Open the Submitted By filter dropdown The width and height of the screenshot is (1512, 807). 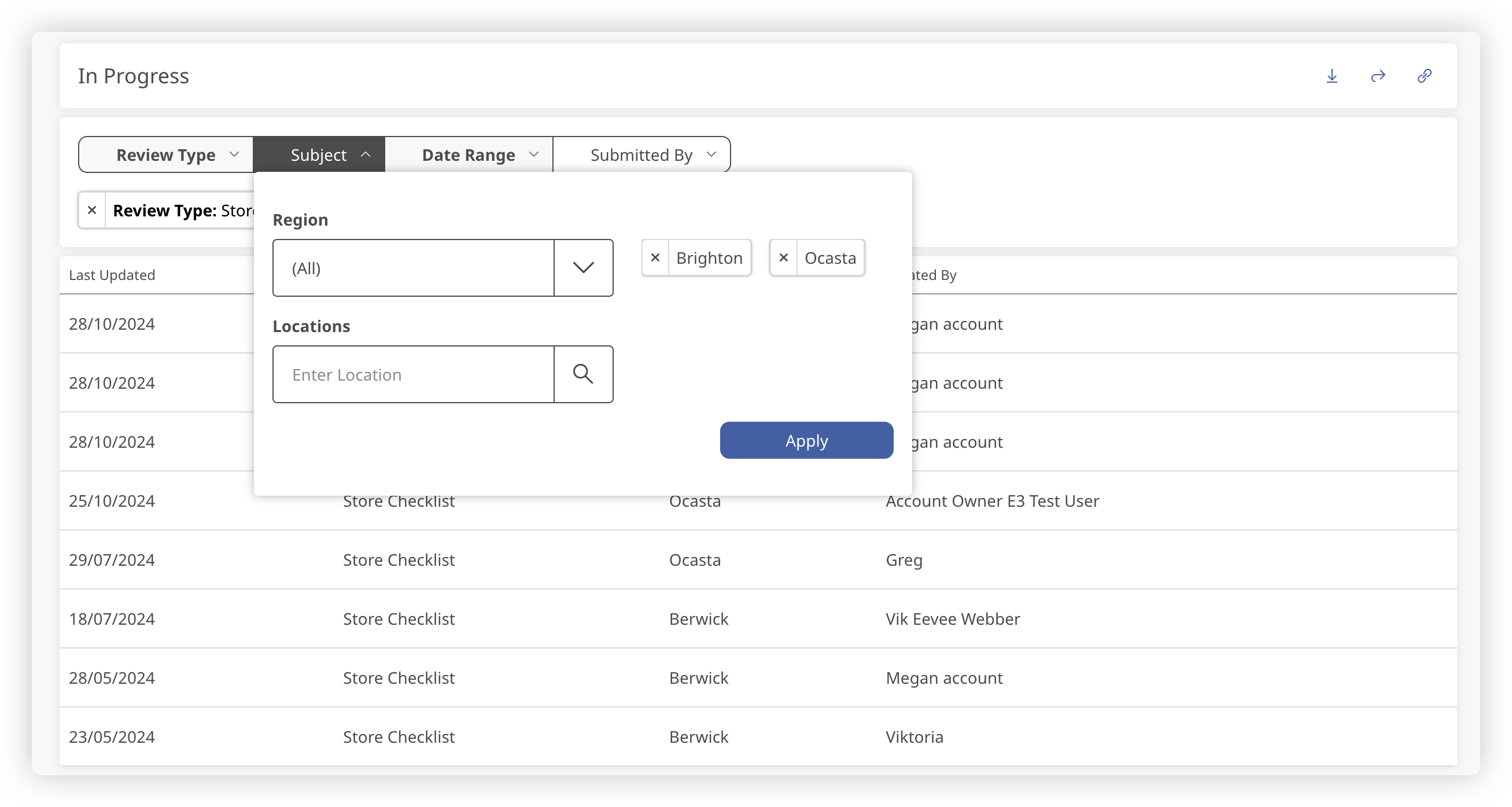pyautogui.click(x=641, y=155)
